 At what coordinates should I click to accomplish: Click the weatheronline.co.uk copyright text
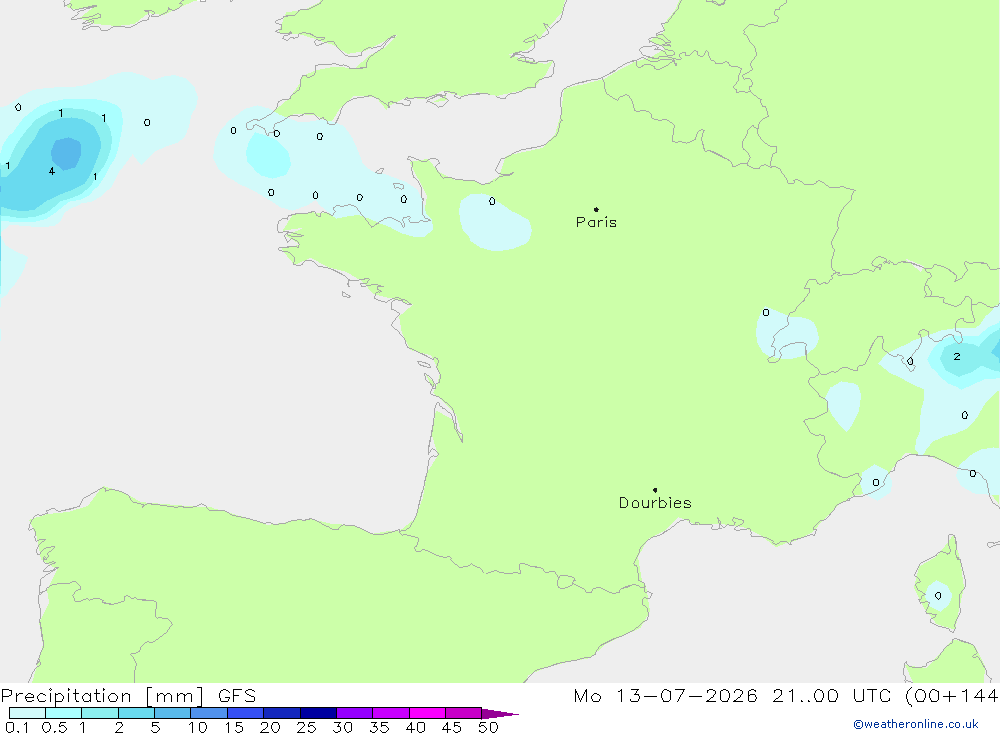click(x=916, y=724)
